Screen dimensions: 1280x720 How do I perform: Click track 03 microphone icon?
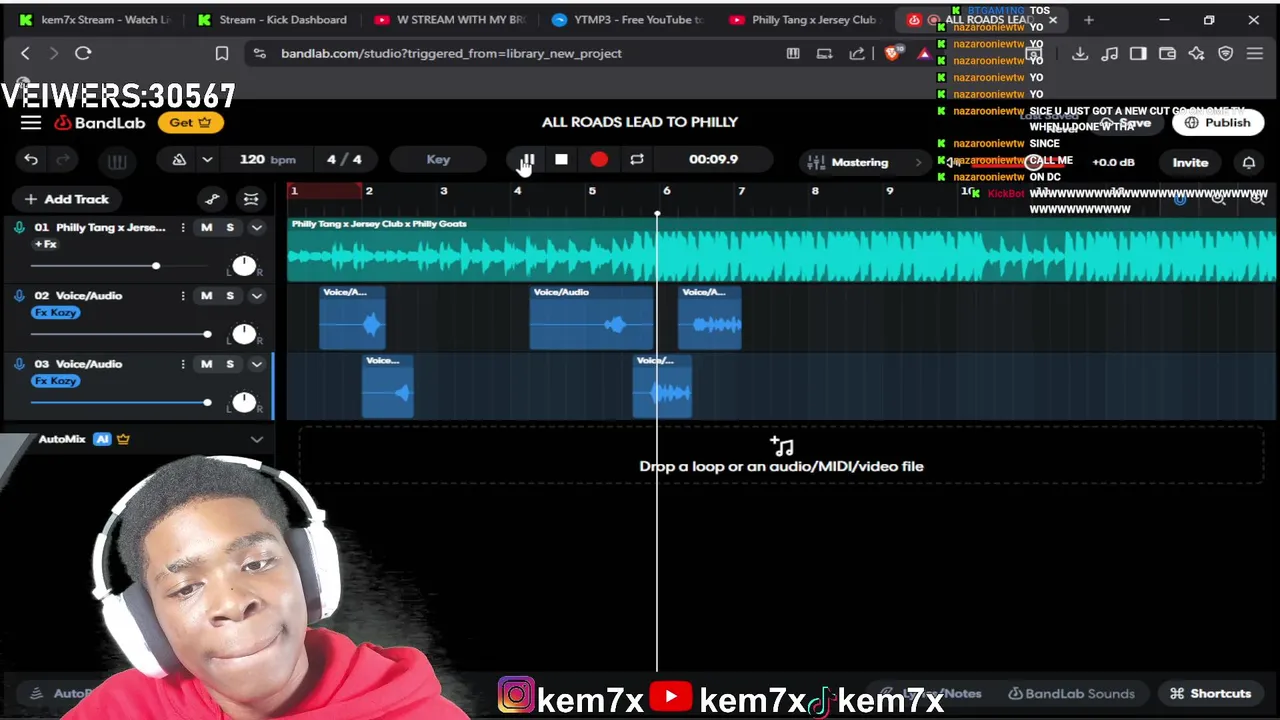coord(19,364)
